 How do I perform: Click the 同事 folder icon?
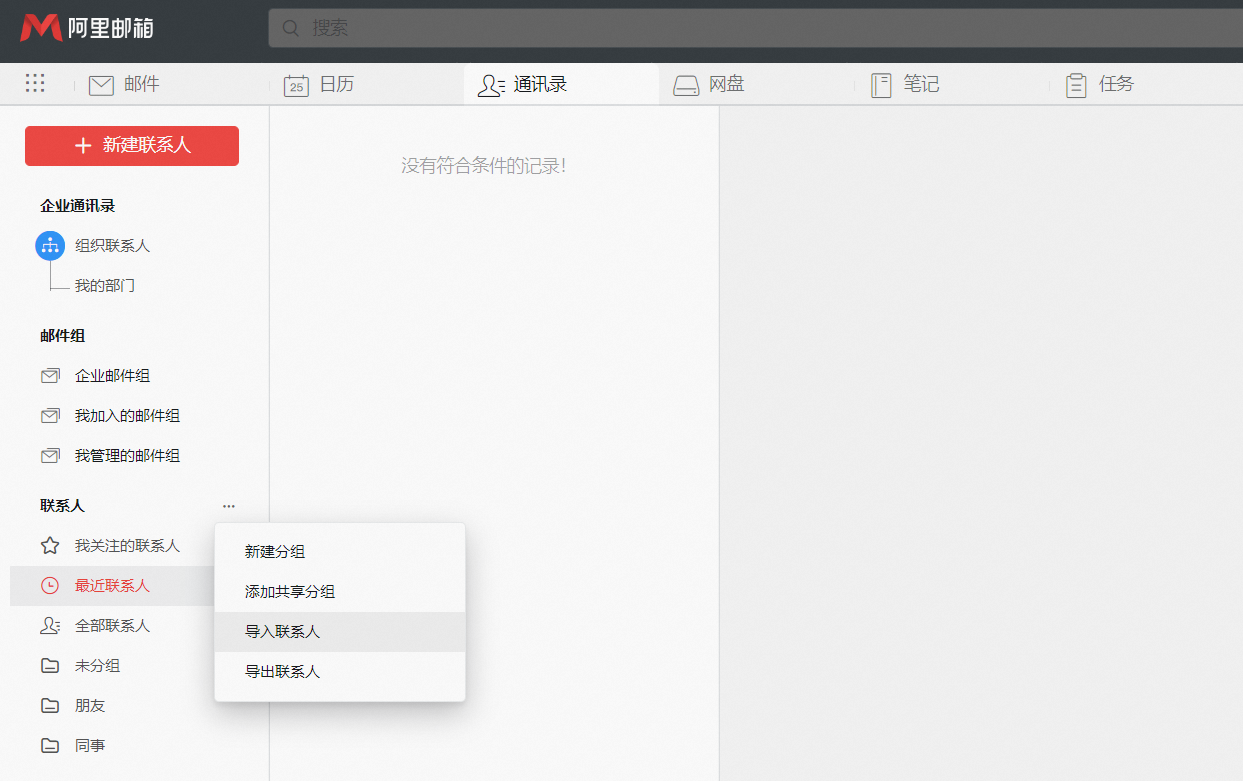click(x=50, y=746)
